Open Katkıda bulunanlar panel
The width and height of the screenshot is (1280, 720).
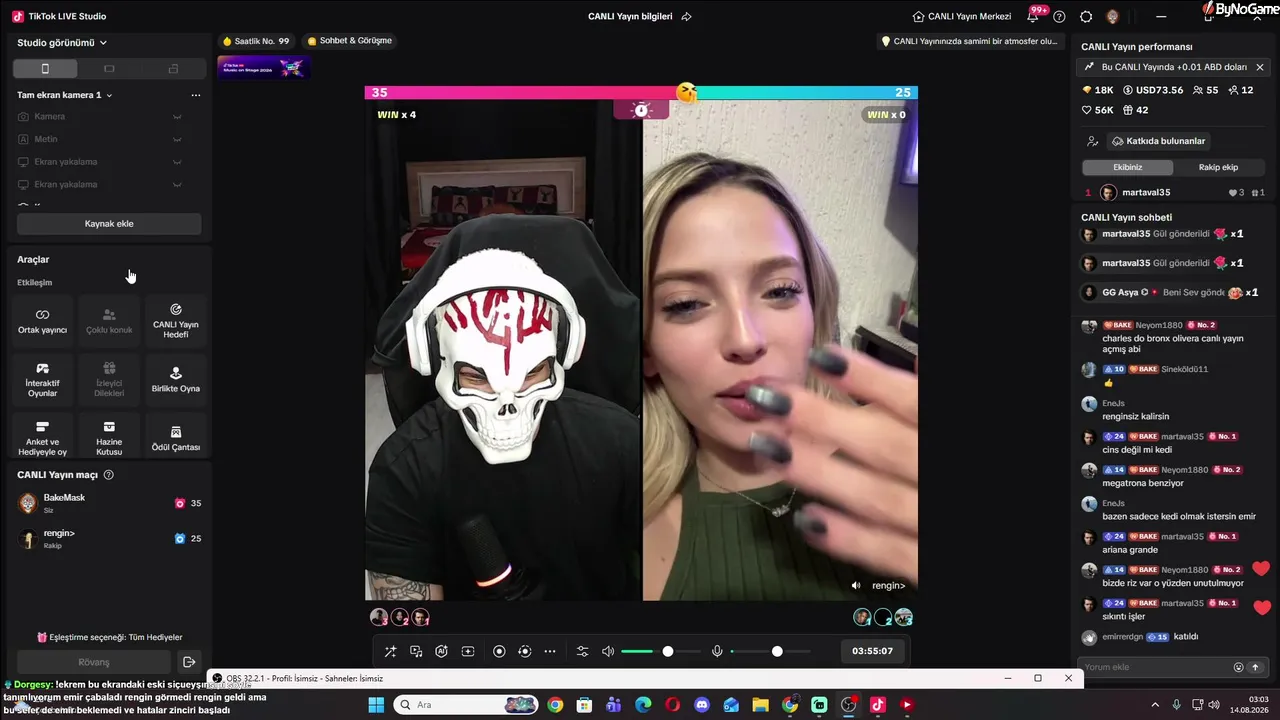point(1159,141)
